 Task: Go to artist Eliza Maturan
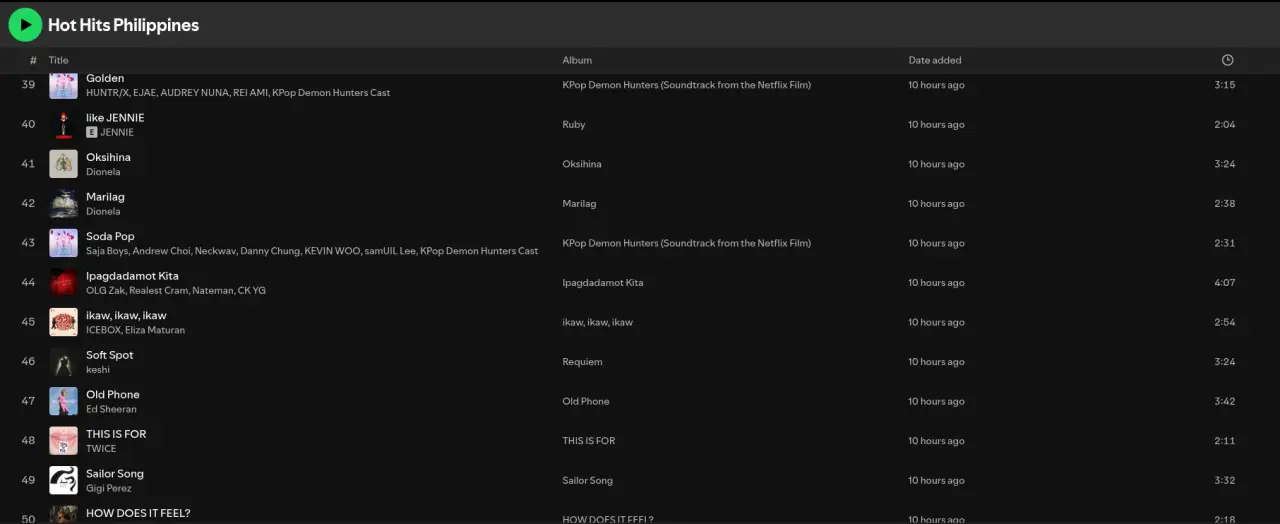click(155, 330)
